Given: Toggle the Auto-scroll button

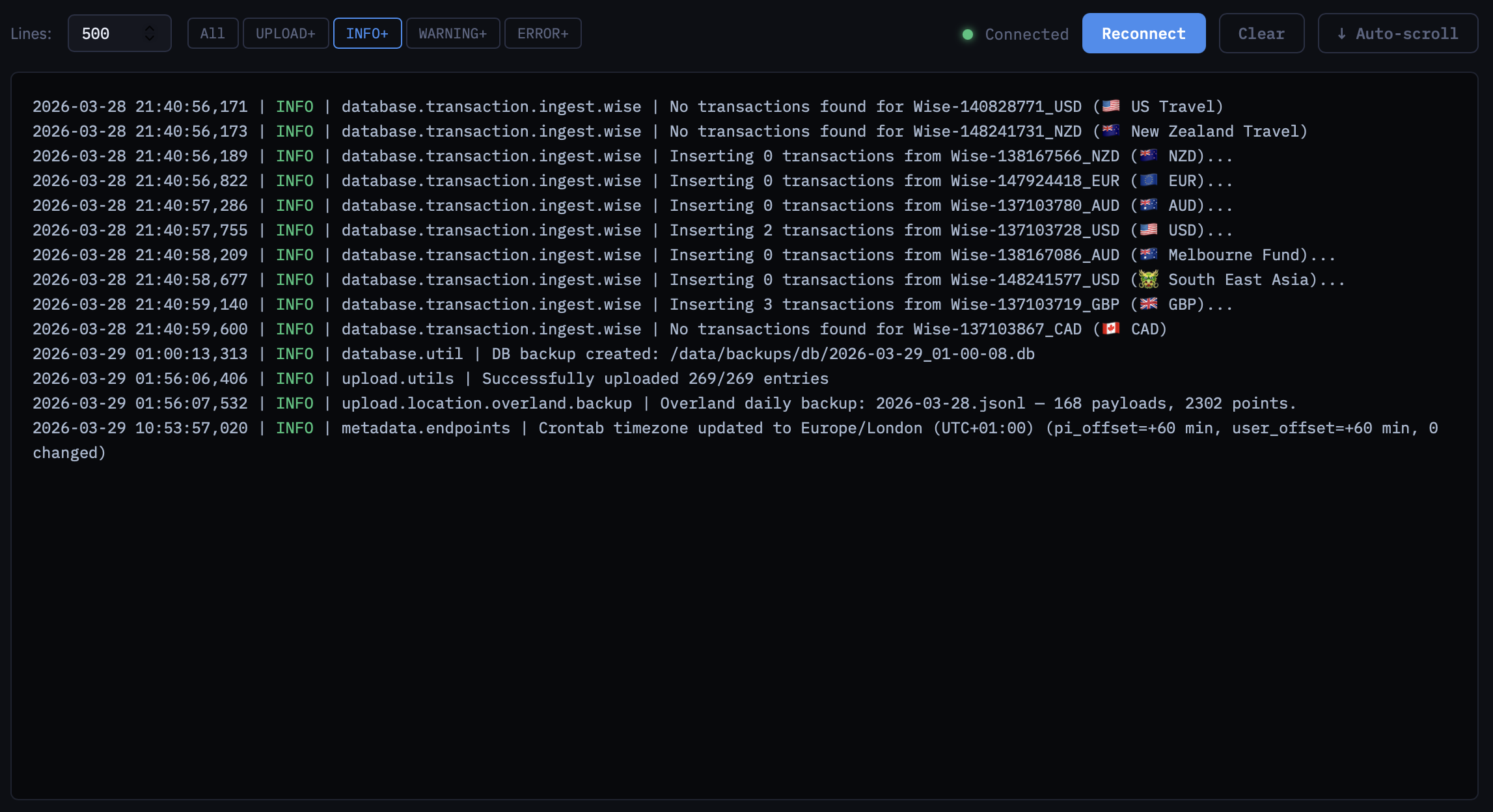Looking at the screenshot, I should pyautogui.click(x=1397, y=34).
